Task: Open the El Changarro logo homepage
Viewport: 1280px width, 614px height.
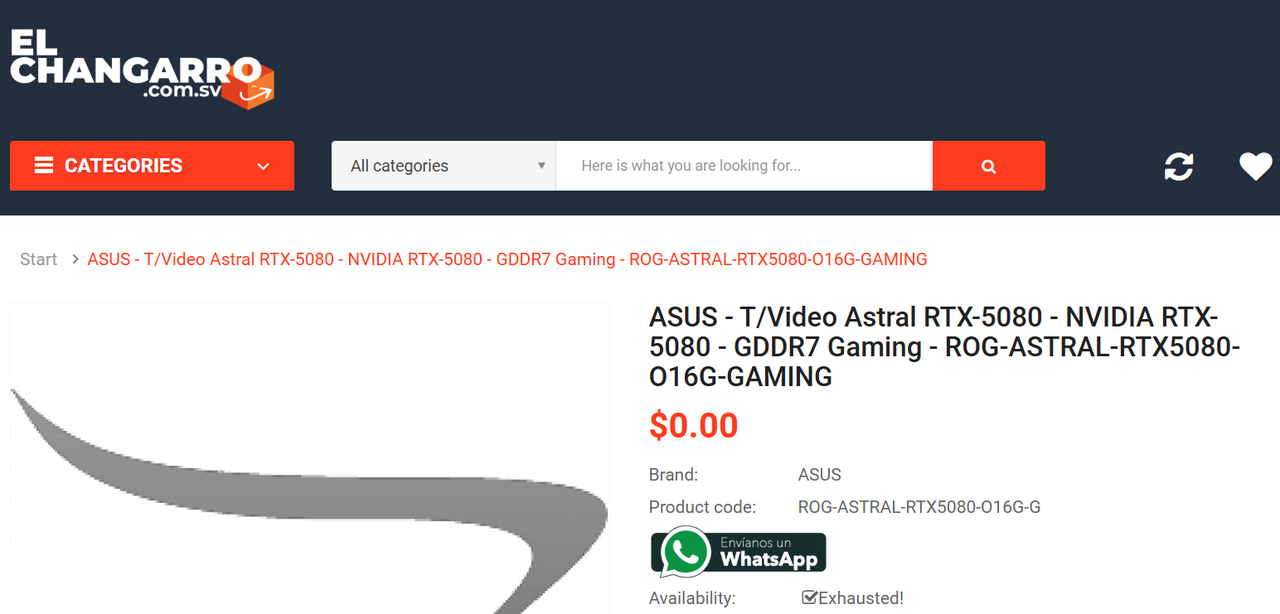Action: (142, 67)
